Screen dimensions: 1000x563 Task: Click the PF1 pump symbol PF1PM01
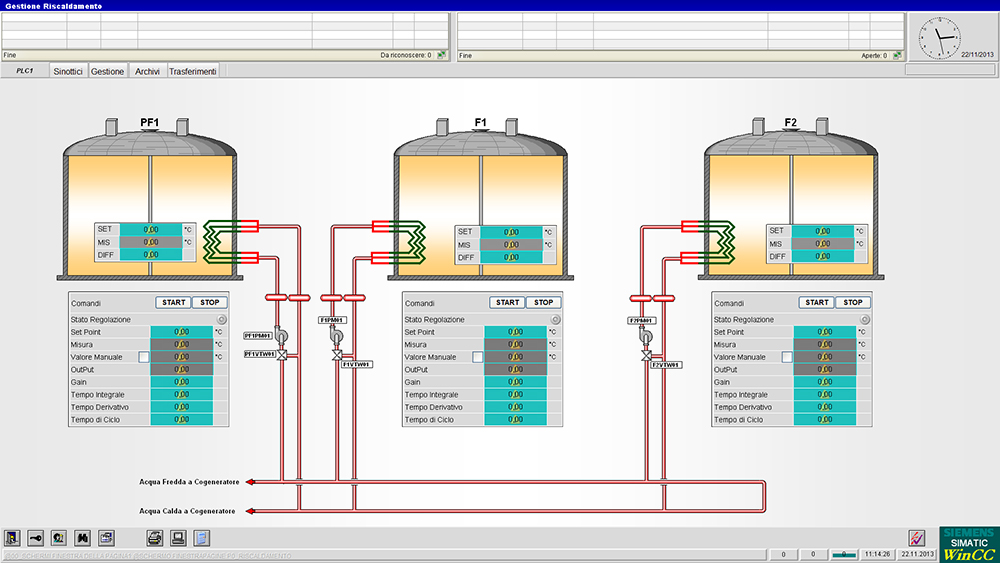point(281,336)
